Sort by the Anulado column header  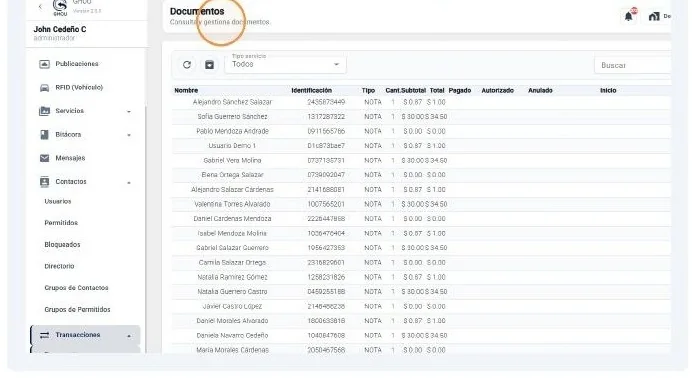540,90
